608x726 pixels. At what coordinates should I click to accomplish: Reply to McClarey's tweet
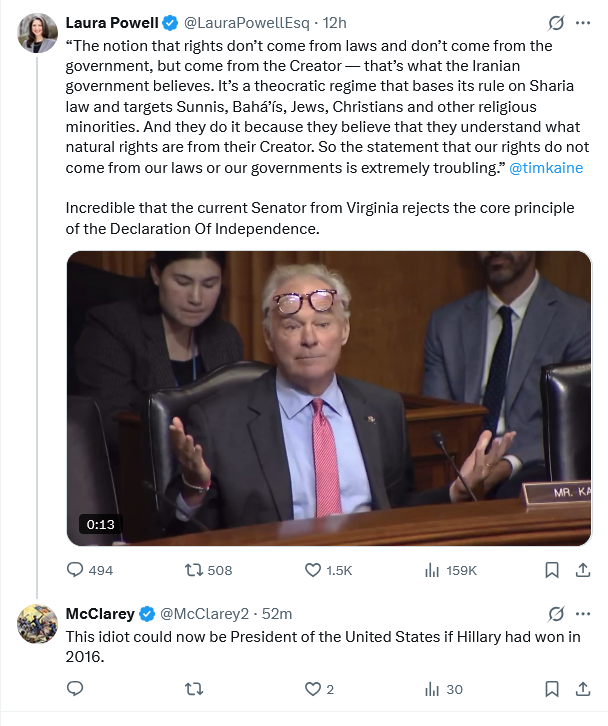[x=75, y=689]
